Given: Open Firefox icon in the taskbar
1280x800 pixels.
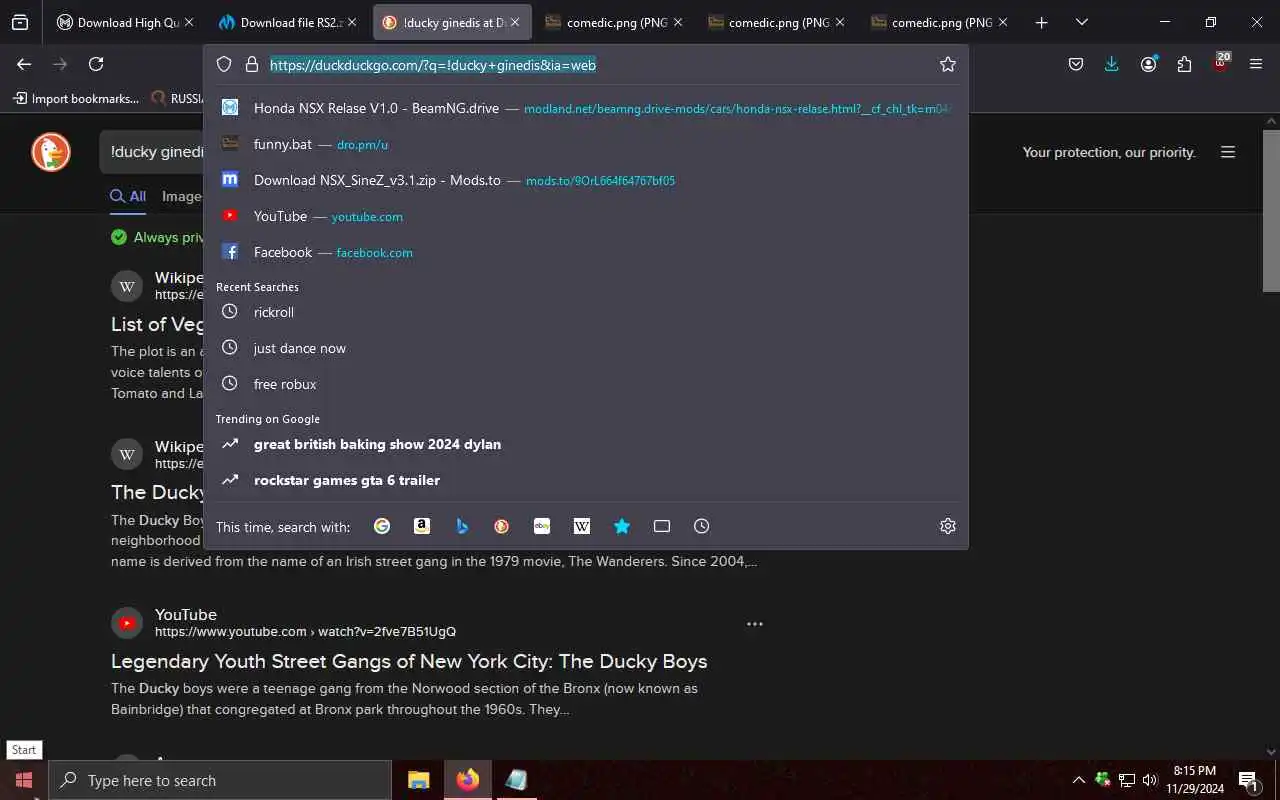Looking at the screenshot, I should point(467,780).
